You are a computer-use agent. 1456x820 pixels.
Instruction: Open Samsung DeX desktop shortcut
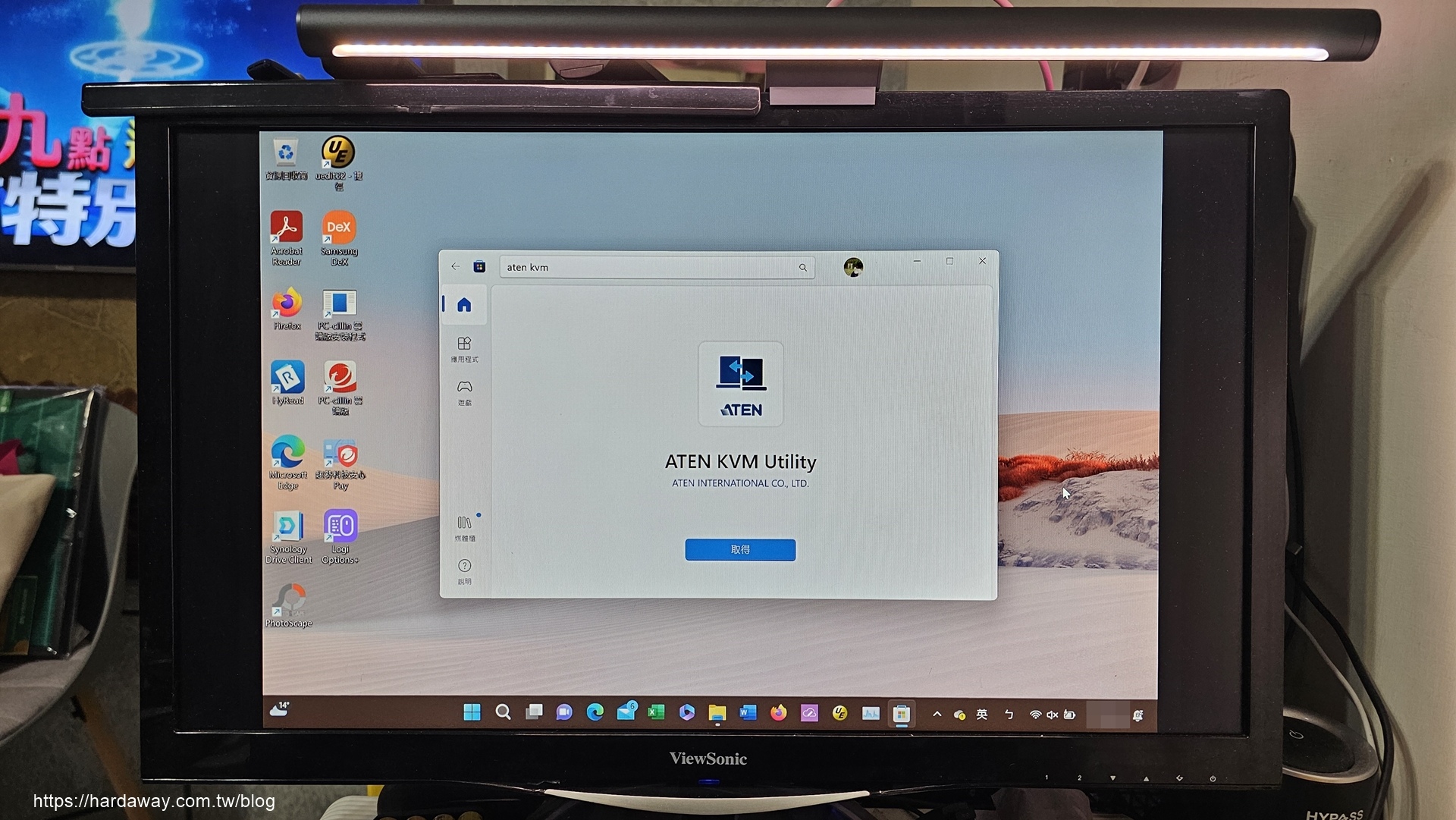click(338, 238)
